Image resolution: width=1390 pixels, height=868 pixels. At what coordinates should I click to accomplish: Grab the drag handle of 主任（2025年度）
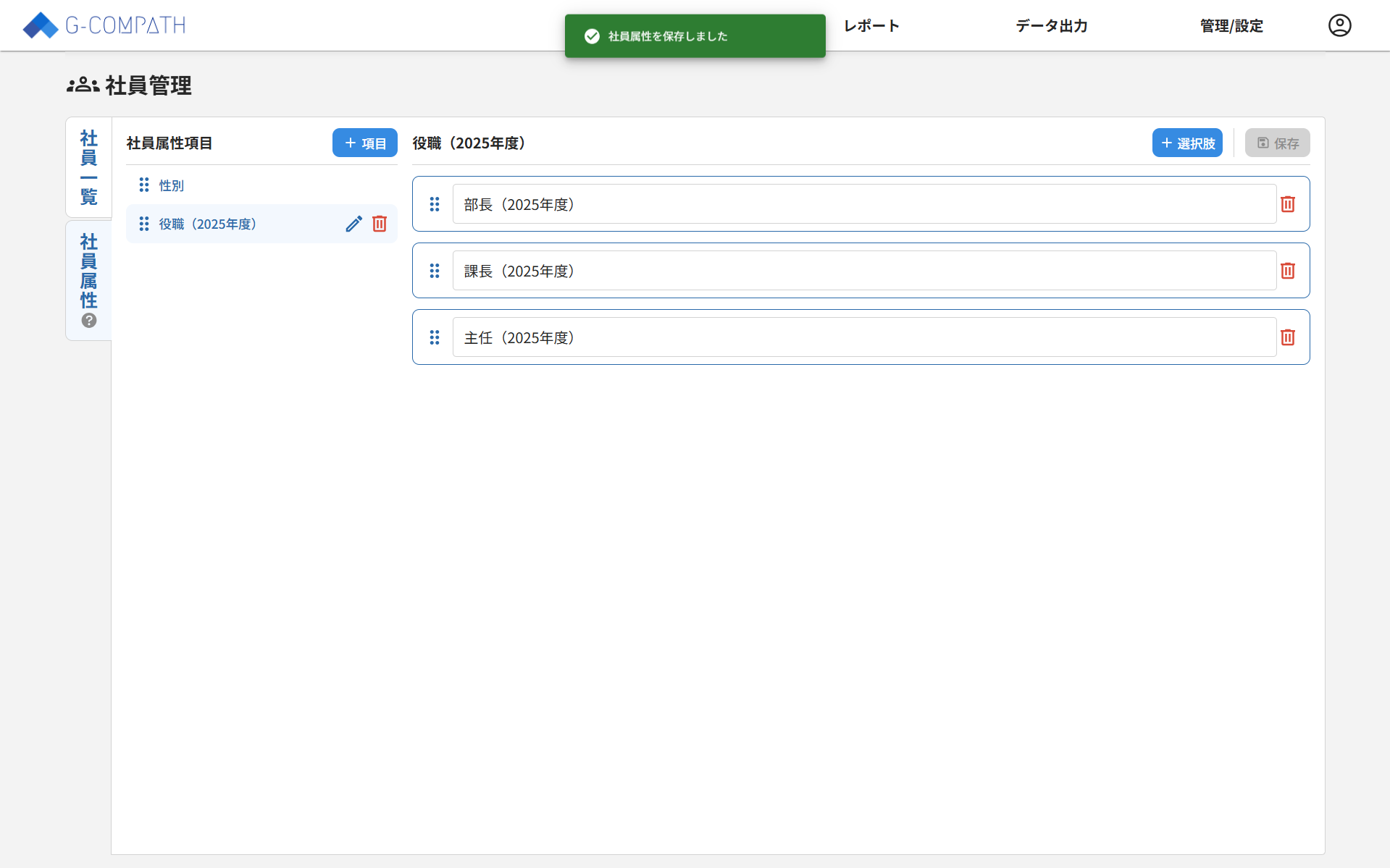[x=435, y=337]
